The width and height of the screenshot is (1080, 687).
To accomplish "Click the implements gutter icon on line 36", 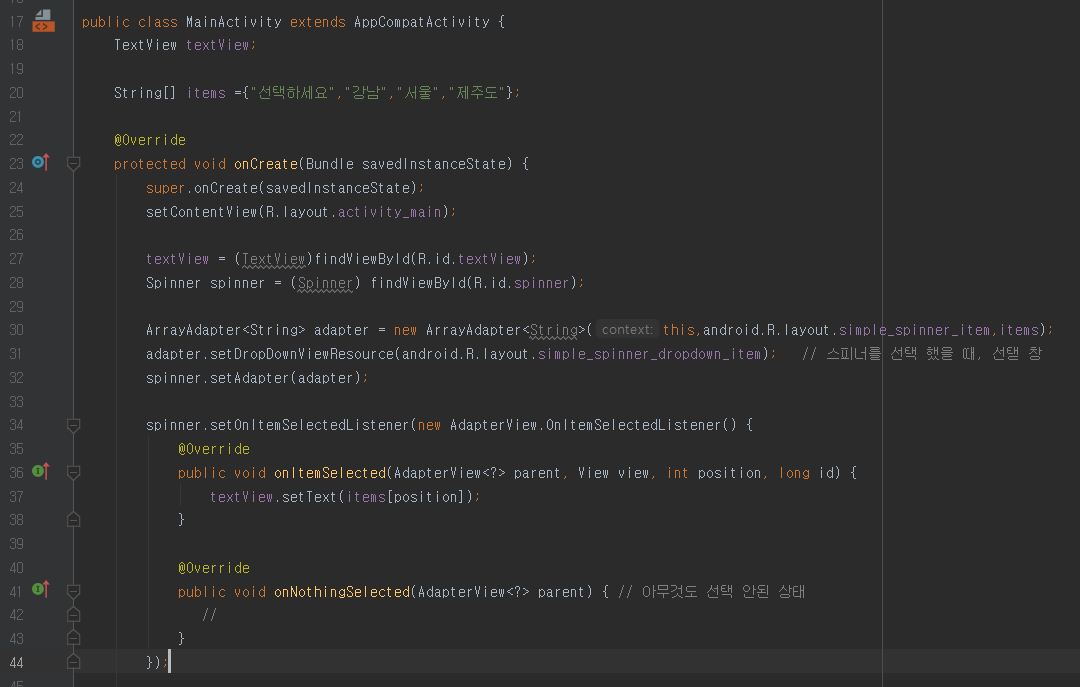I will (41, 471).
